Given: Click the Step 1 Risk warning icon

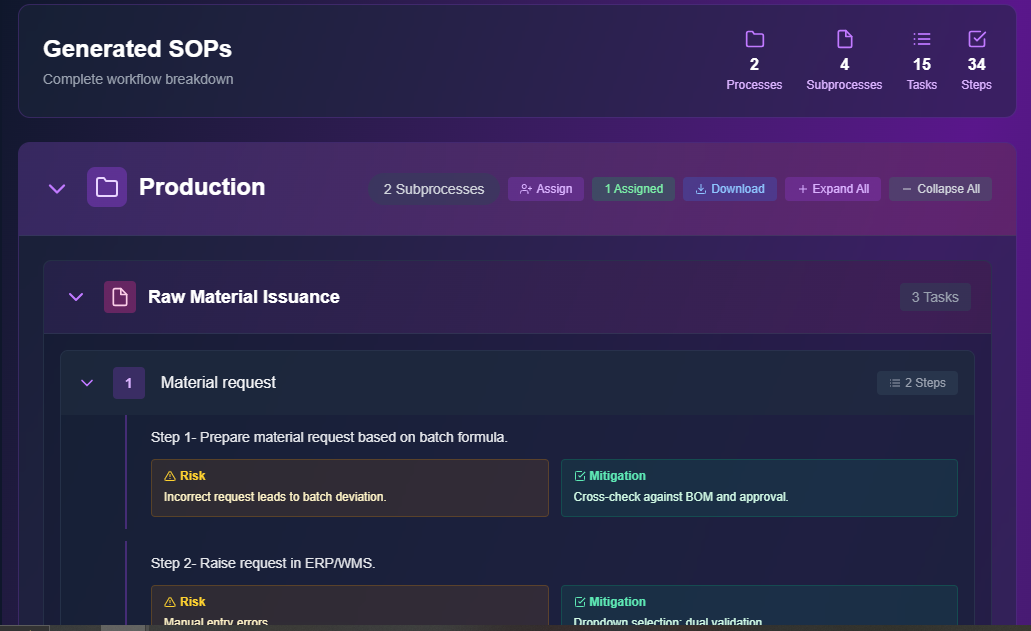Looking at the screenshot, I should click(x=169, y=476).
